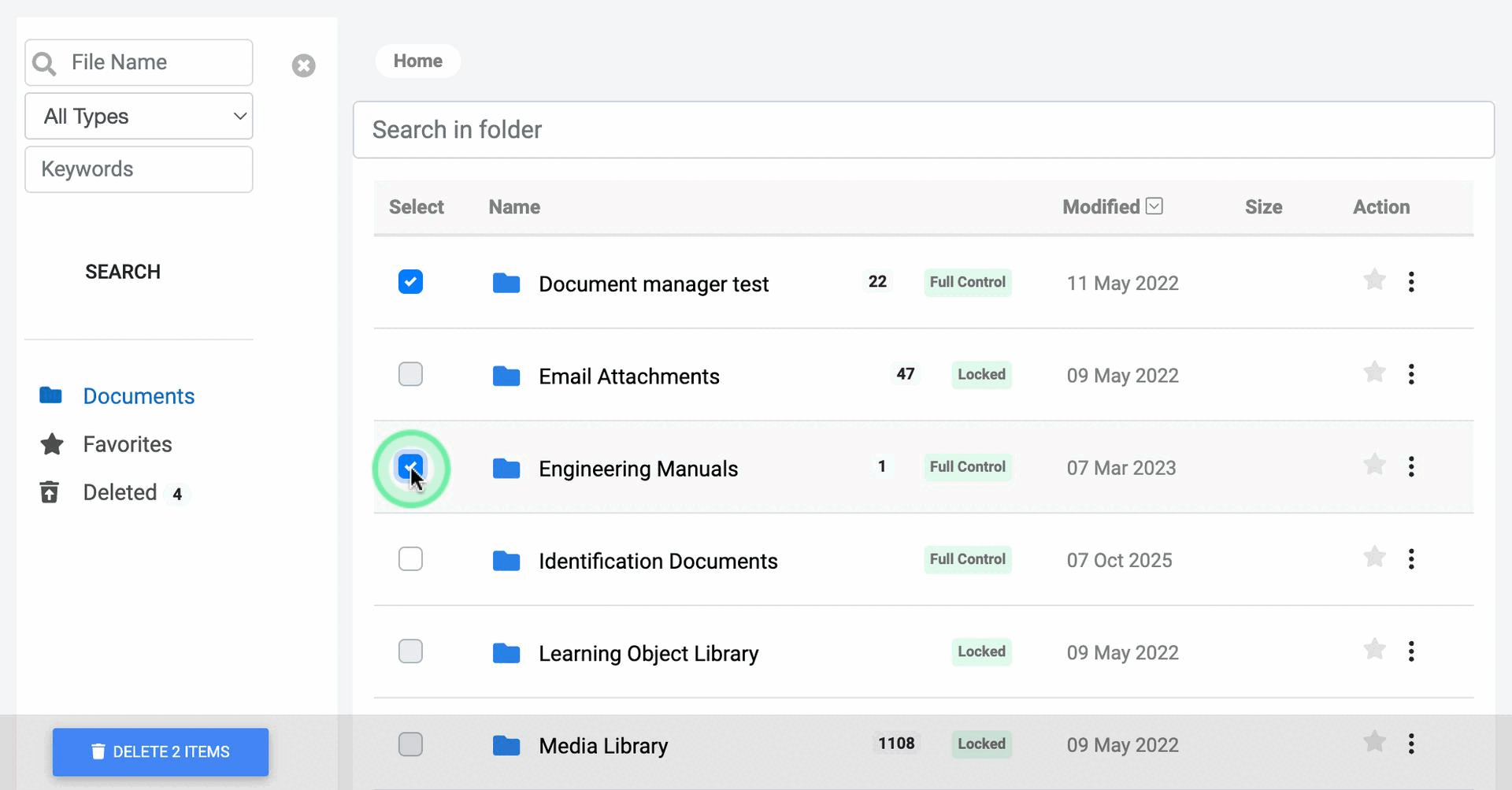Mark Engineering Manuals as favorite
The height and width of the screenshot is (790, 1512).
point(1374,465)
